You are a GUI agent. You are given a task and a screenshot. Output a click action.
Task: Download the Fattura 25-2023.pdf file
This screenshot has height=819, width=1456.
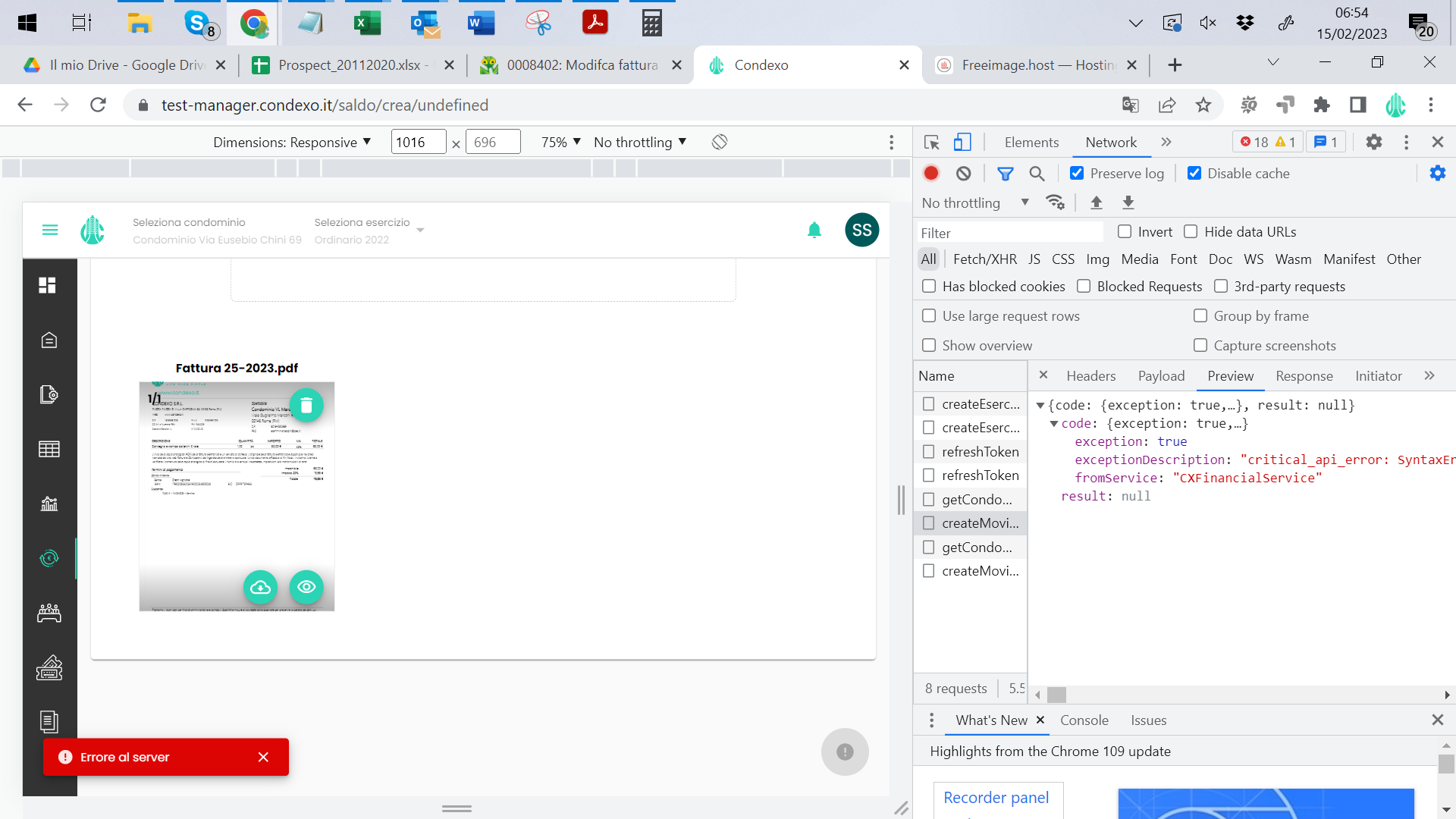point(260,587)
